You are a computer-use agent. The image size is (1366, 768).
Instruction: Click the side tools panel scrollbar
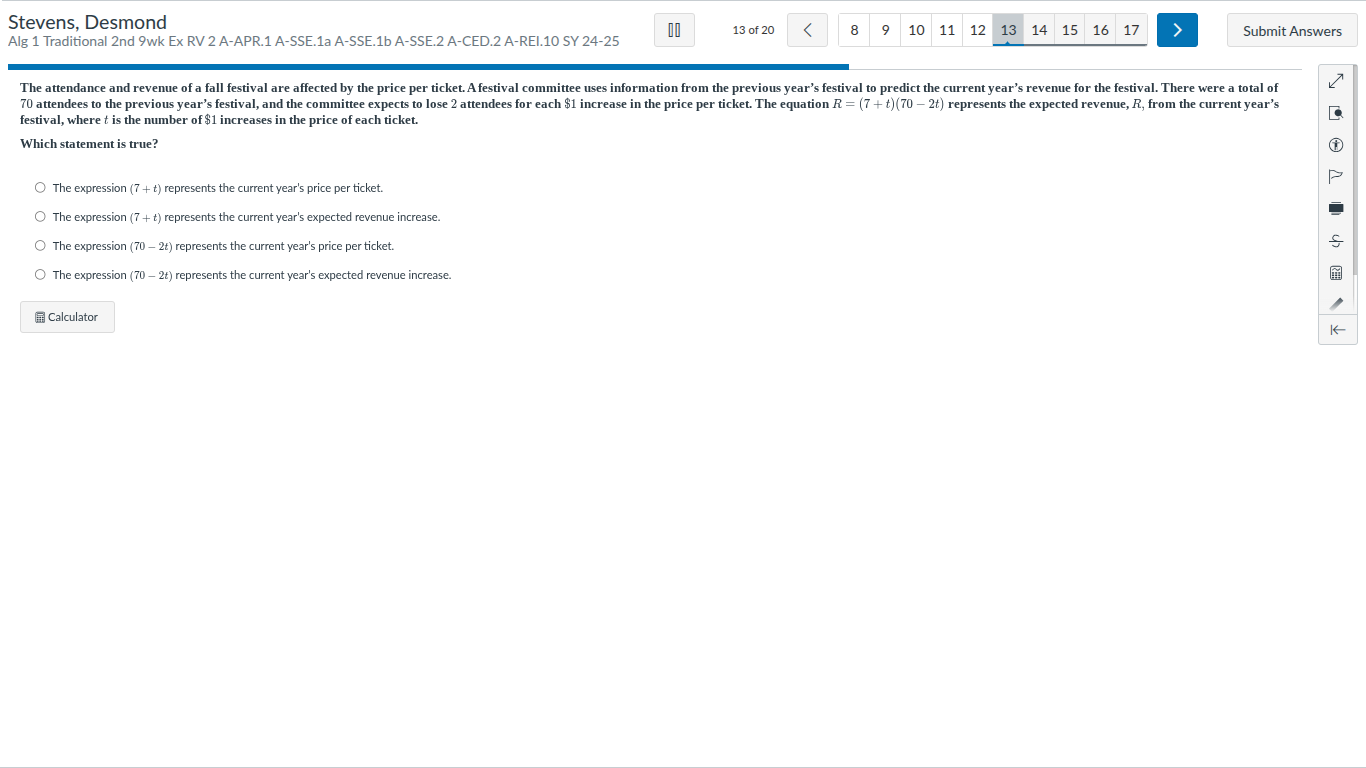point(1355,170)
